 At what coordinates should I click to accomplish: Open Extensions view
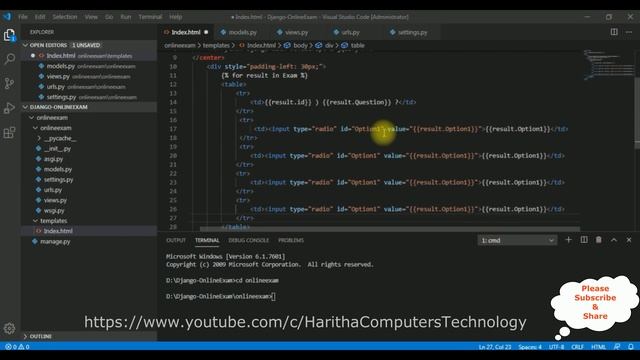9,132
